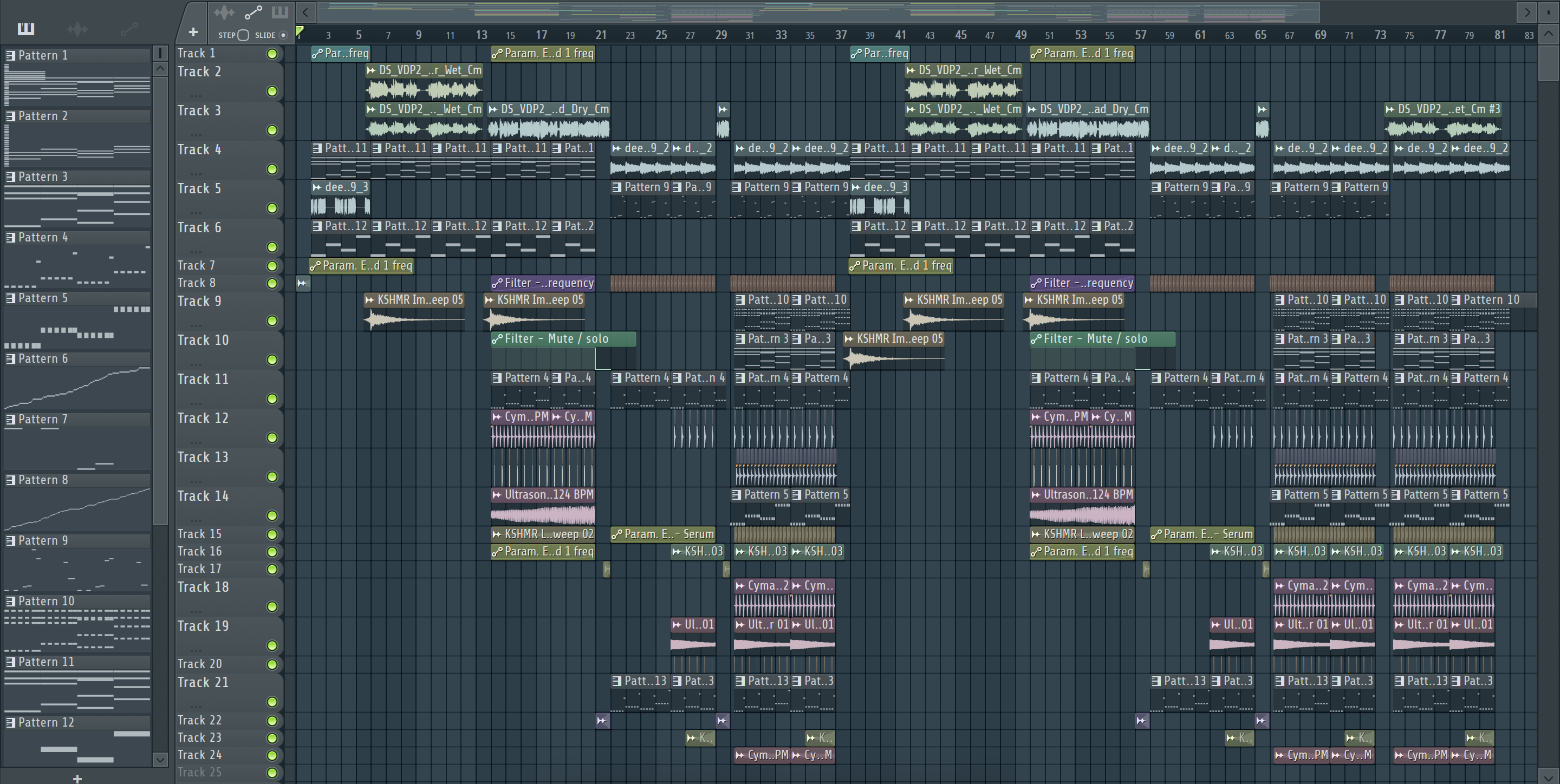Select first KSHMR Im..eep 05 clip on Track 9
The height and width of the screenshot is (784, 1560).
(414, 312)
